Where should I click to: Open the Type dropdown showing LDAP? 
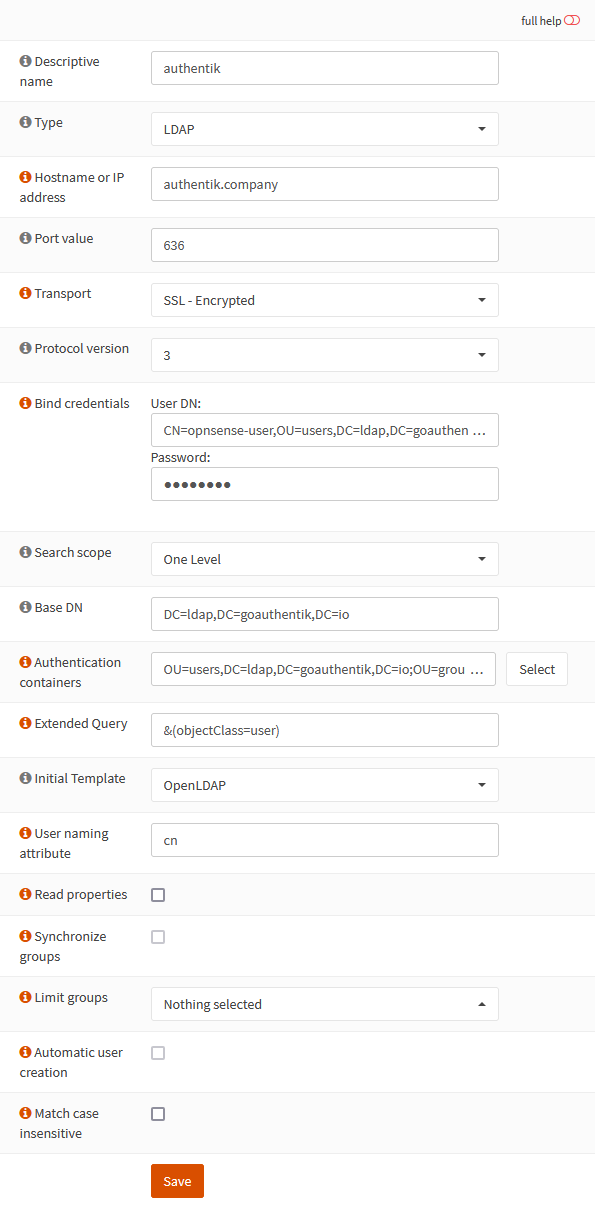(325, 129)
